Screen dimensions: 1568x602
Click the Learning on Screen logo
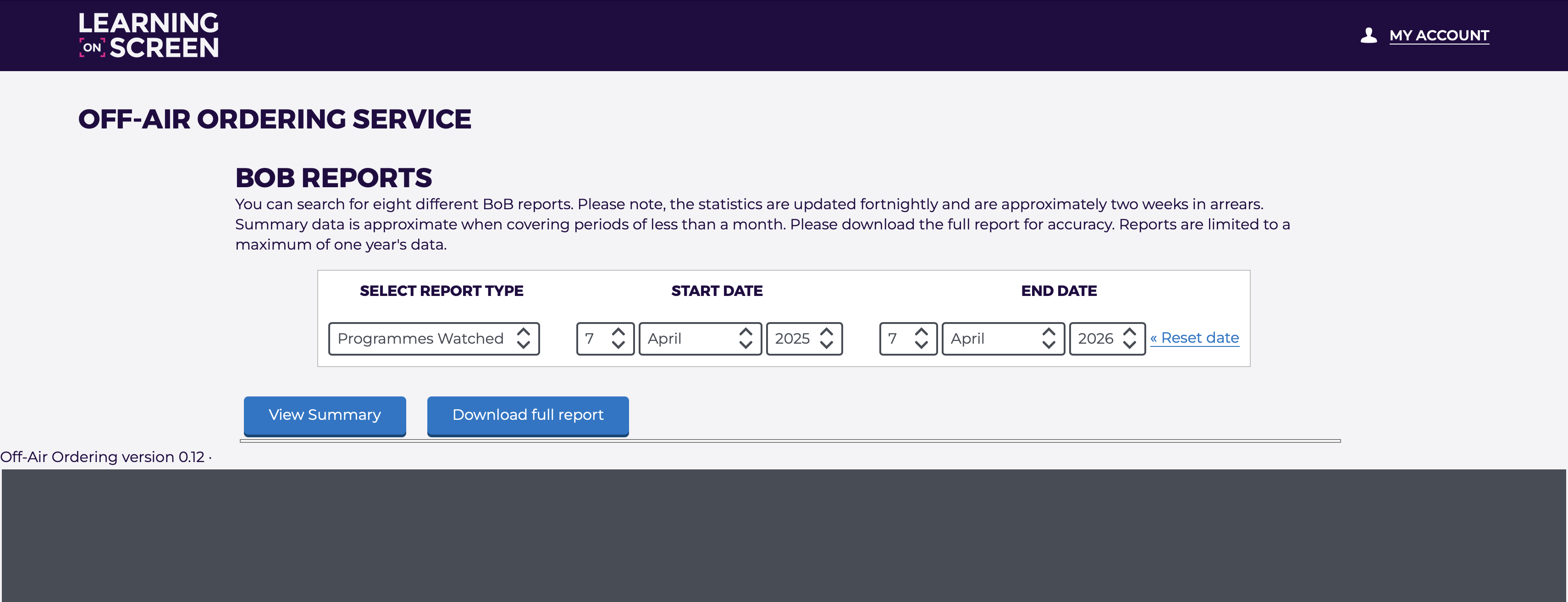coord(149,35)
